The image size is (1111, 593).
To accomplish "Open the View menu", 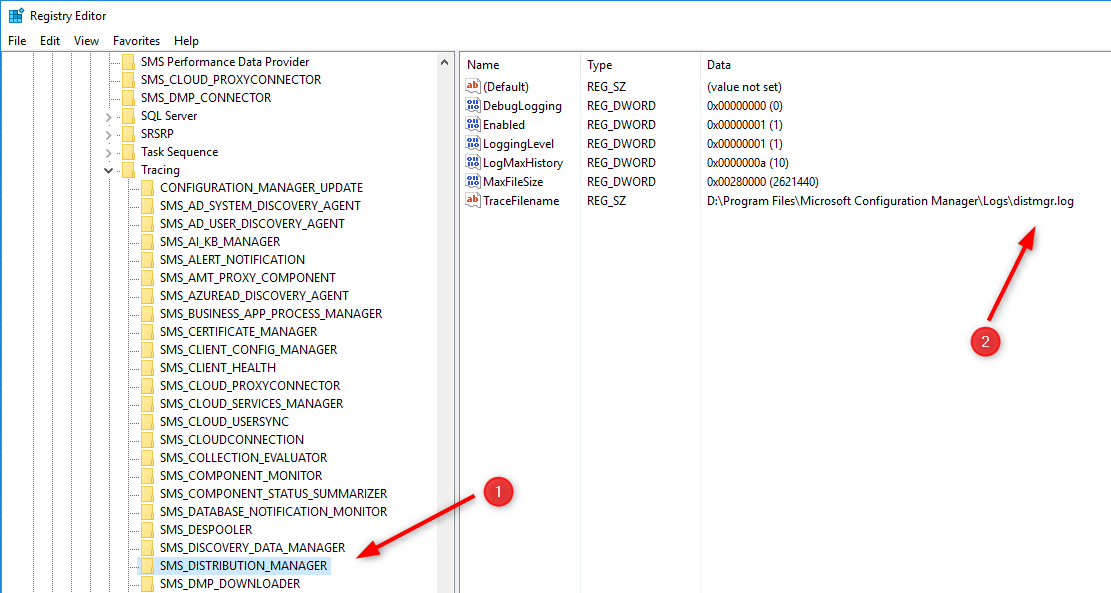I will [86, 41].
